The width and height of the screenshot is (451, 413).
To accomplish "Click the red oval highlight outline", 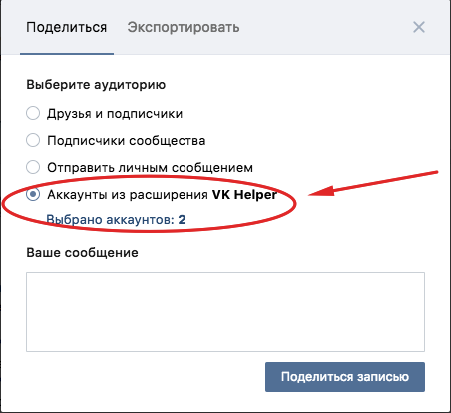I will point(149,204).
